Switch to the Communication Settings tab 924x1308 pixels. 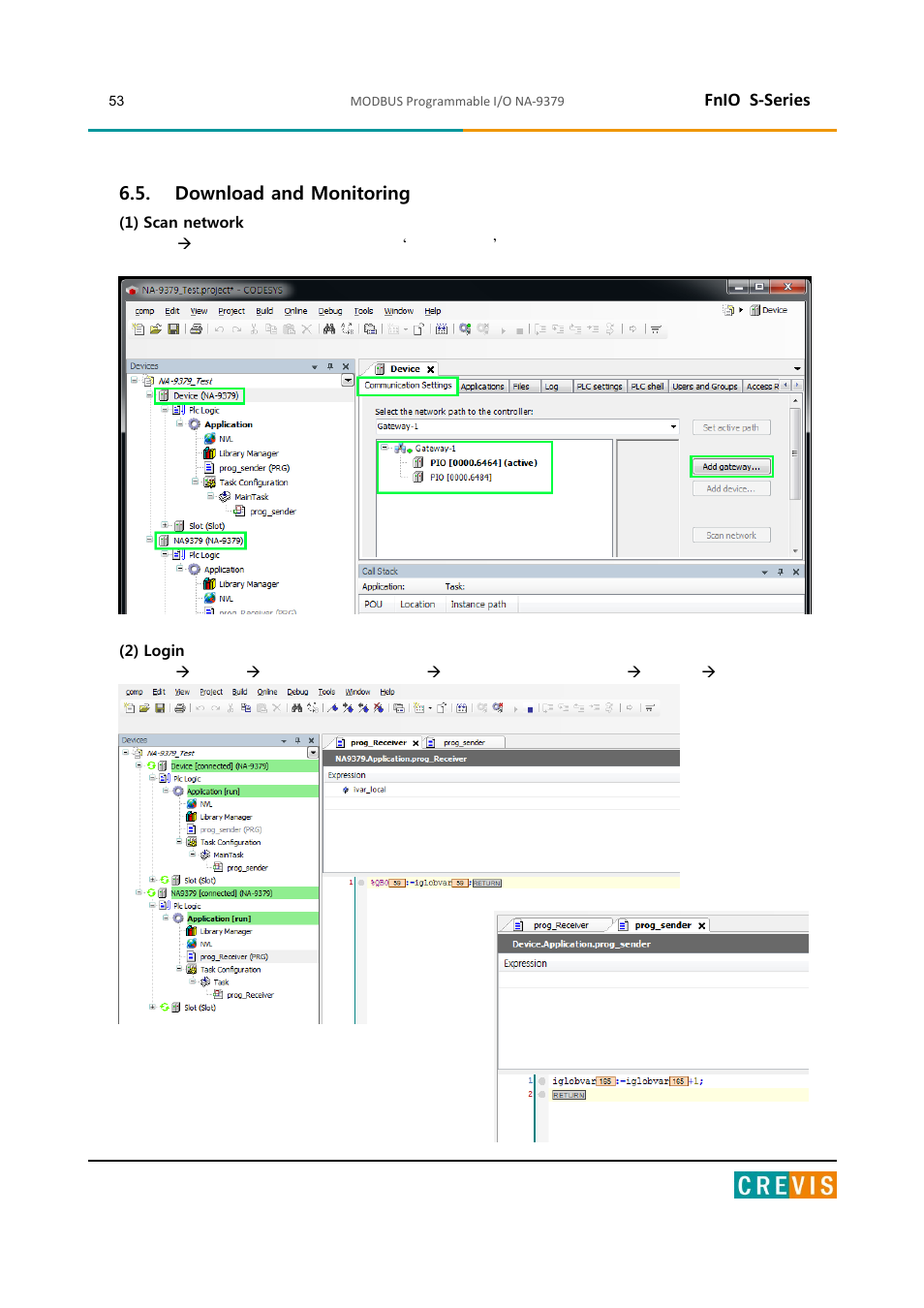click(x=408, y=386)
